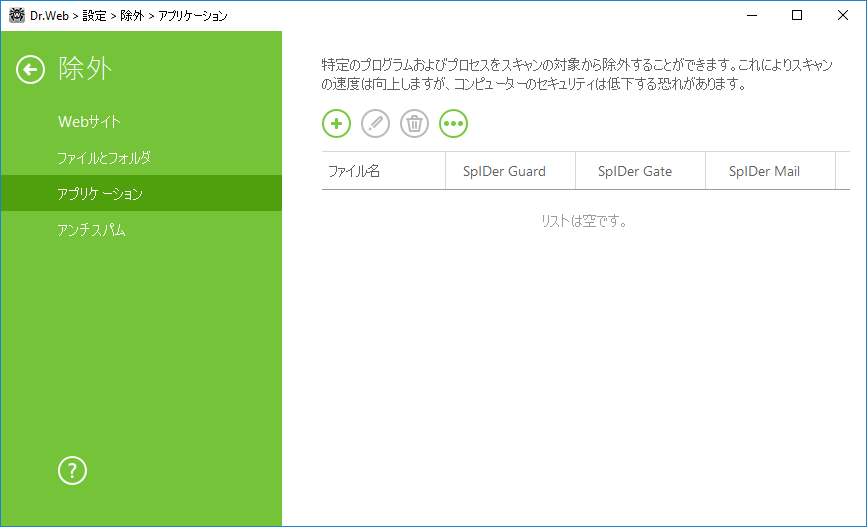Select Webサイト in the sidebar
This screenshot has width=867, height=527.
tap(142, 122)
